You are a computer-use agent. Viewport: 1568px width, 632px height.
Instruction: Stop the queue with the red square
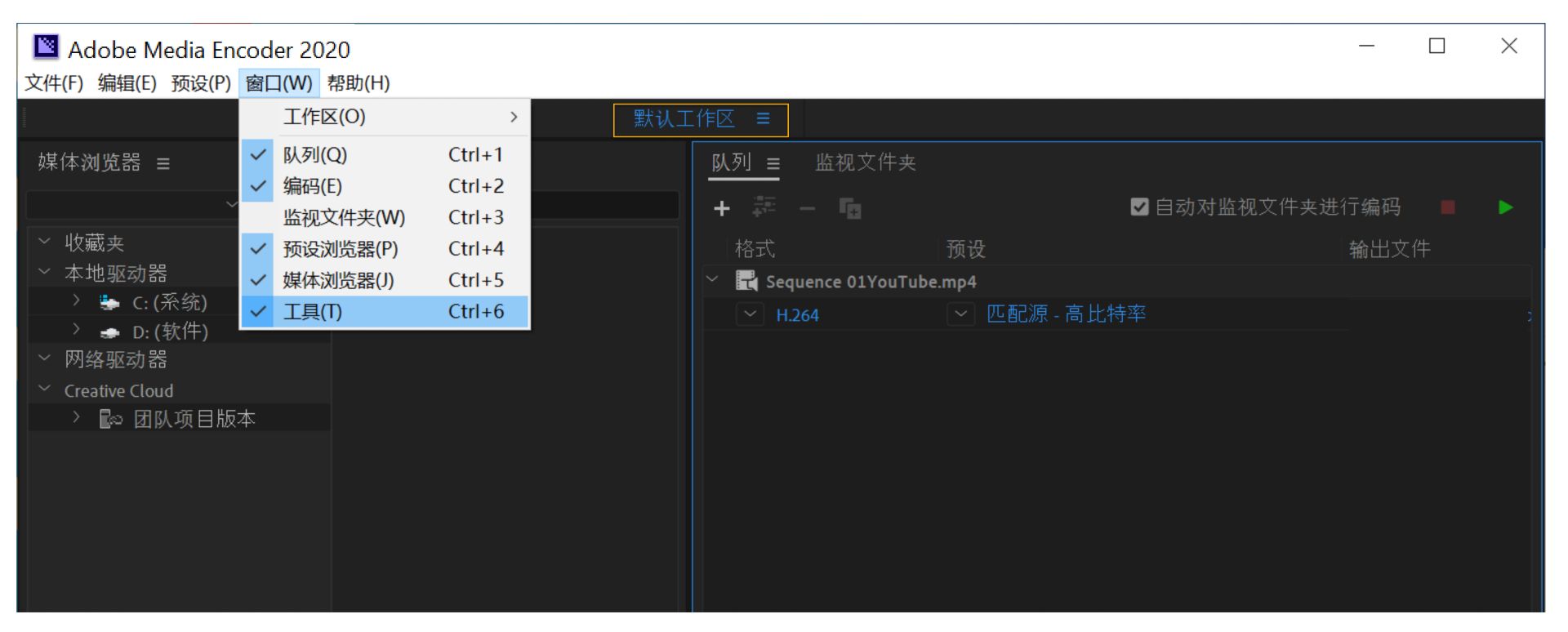1448,207
